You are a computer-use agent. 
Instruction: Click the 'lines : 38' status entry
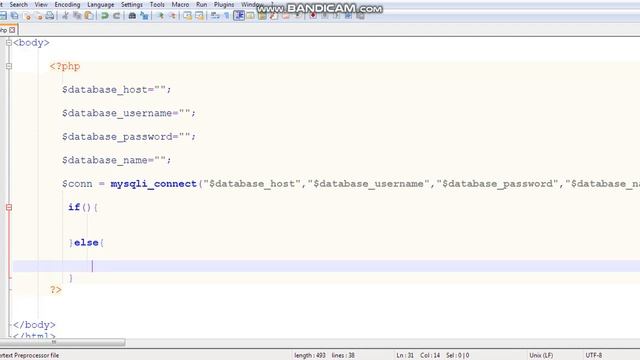coord(343,355)
